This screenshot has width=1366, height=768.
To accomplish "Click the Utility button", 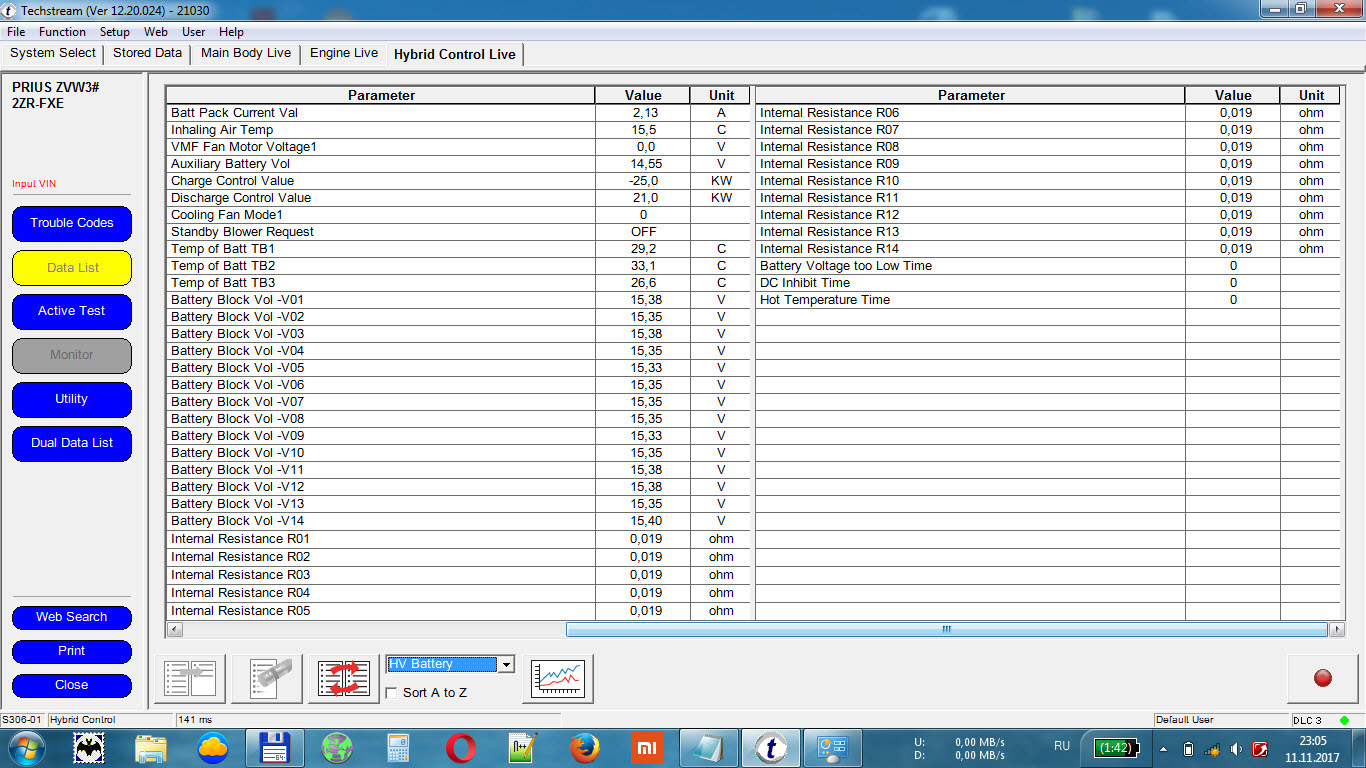I will 72,399.
